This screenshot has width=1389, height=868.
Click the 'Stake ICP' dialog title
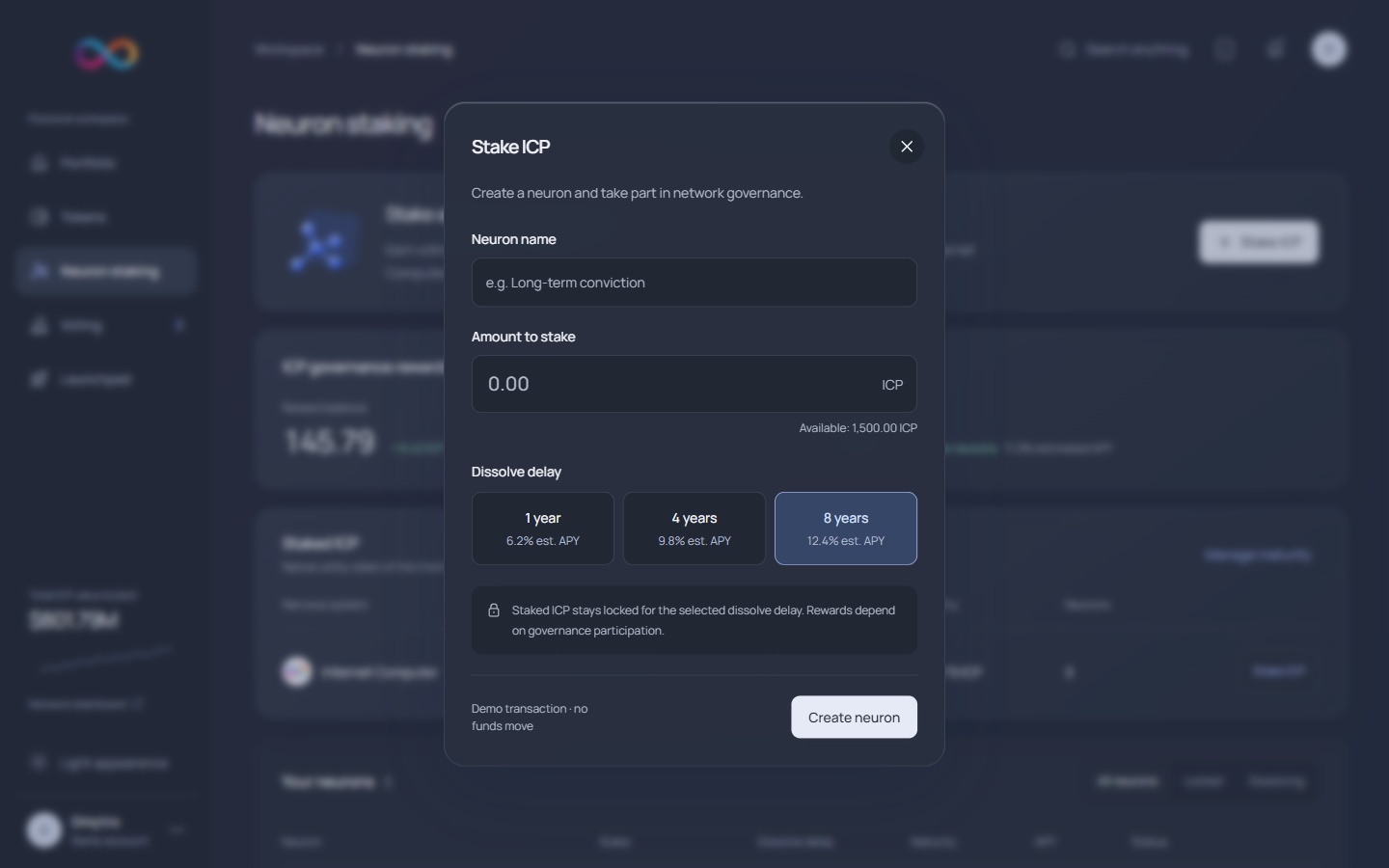click(x=510, y=147)
